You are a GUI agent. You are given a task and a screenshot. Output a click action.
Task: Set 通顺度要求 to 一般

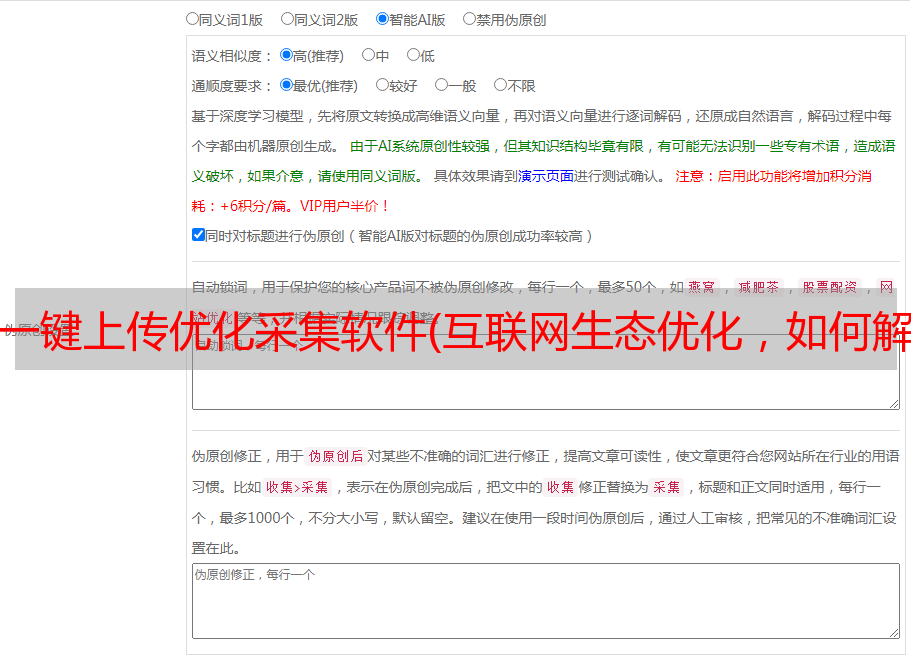[x=442, y=85]
